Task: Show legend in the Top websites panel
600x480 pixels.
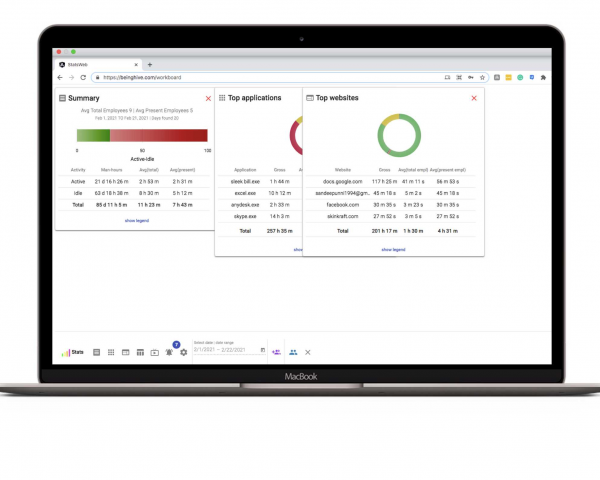Action: [x=393, y=249]
